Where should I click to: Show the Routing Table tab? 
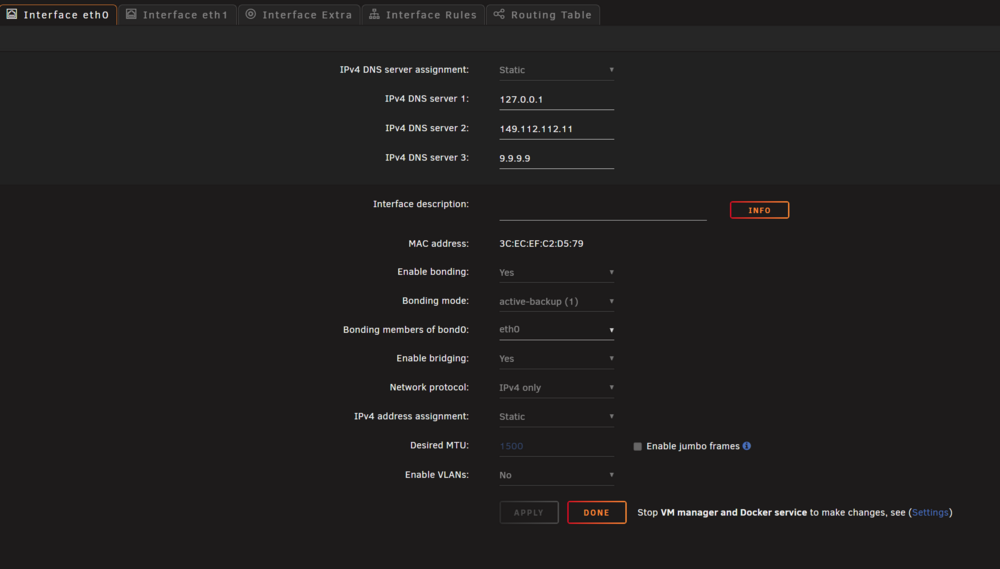pyautogui.click(x=543, y=14)
